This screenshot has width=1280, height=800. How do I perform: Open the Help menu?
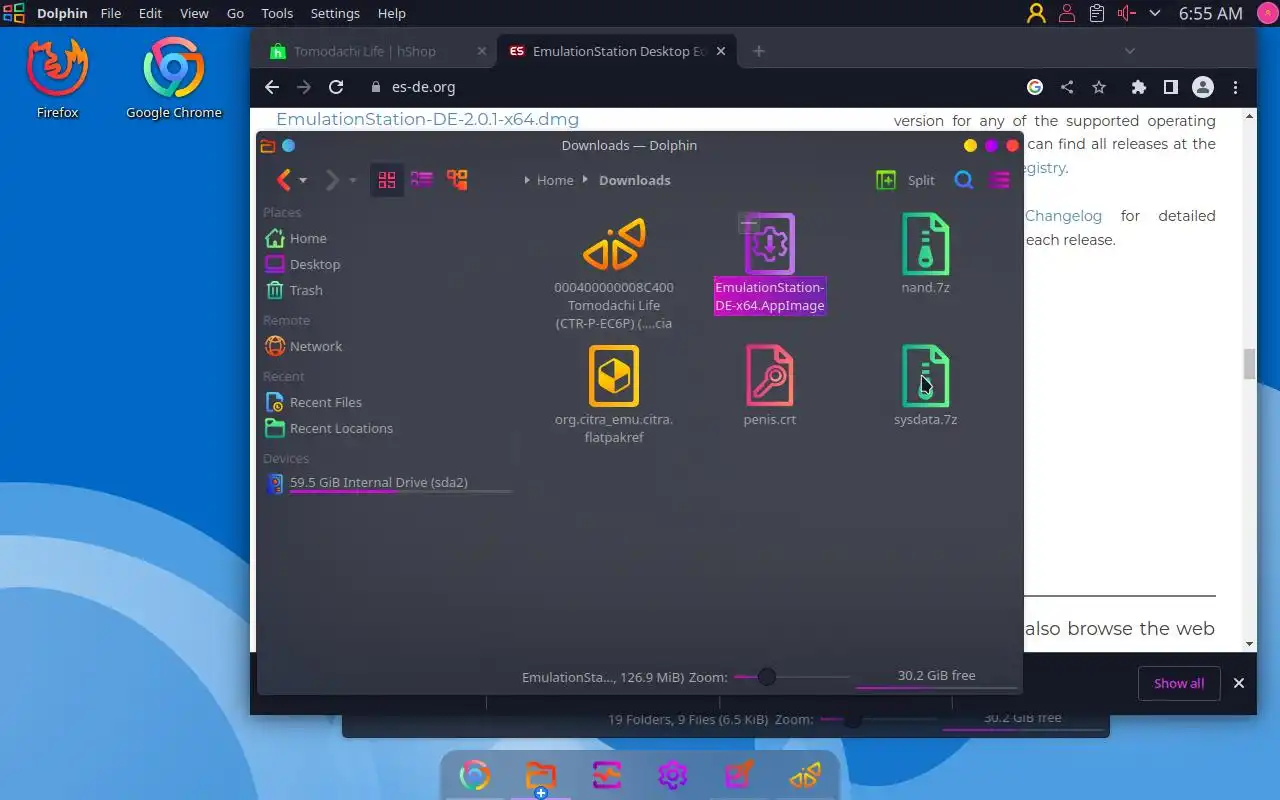(392, 13)
